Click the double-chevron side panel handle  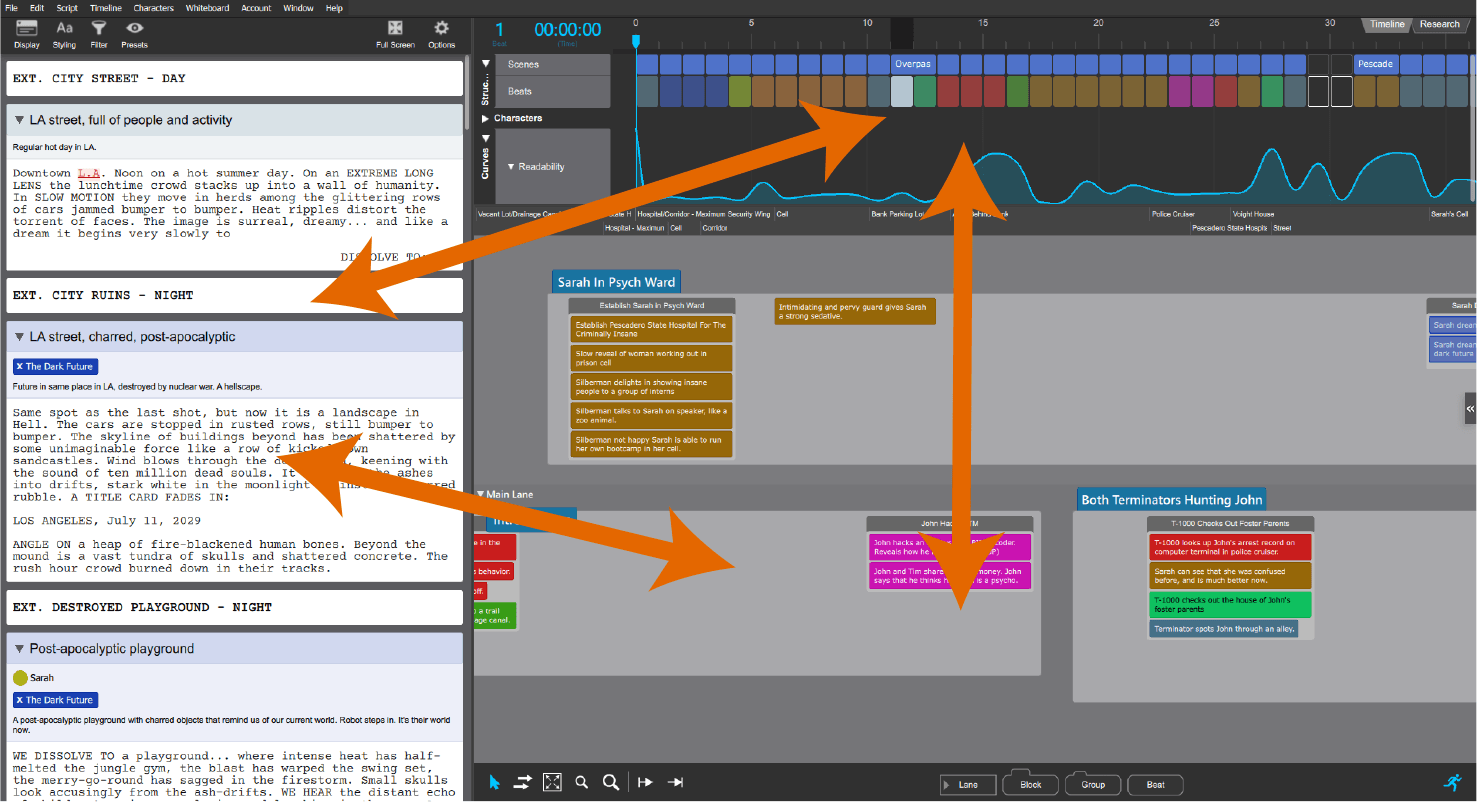click(x=1470, y=409)
